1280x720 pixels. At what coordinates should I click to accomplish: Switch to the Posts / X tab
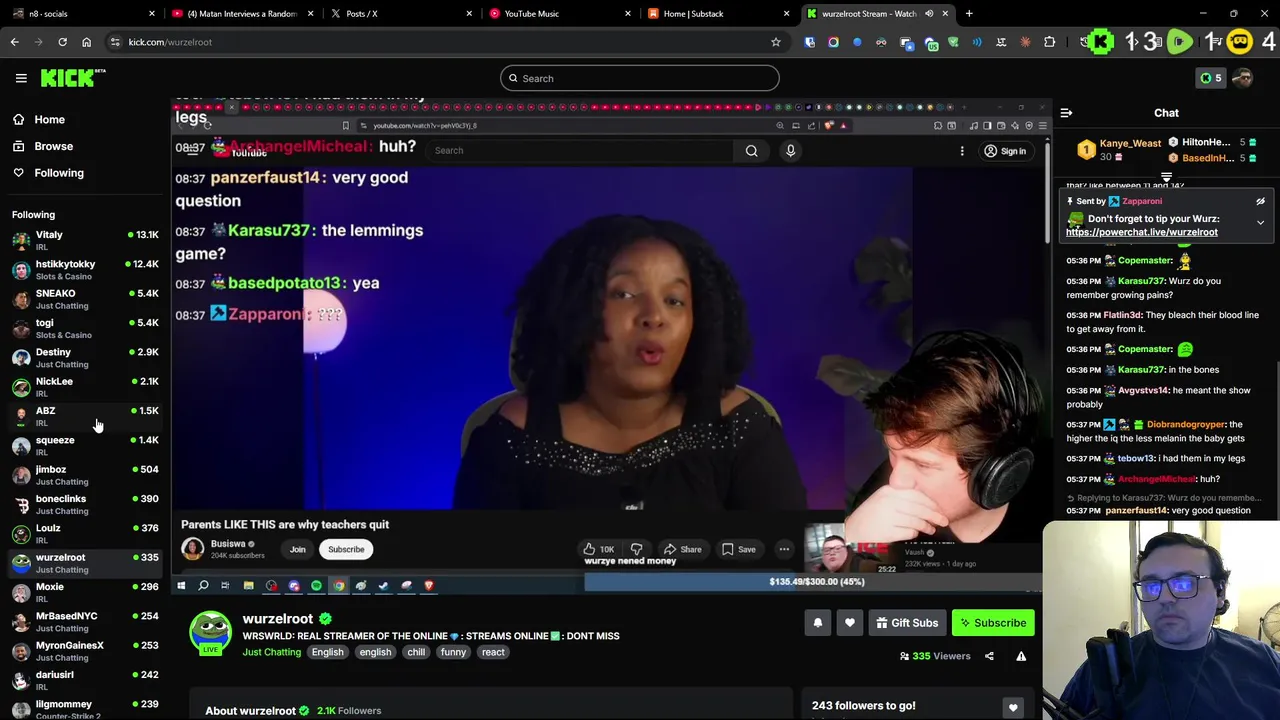click(401, 13)
